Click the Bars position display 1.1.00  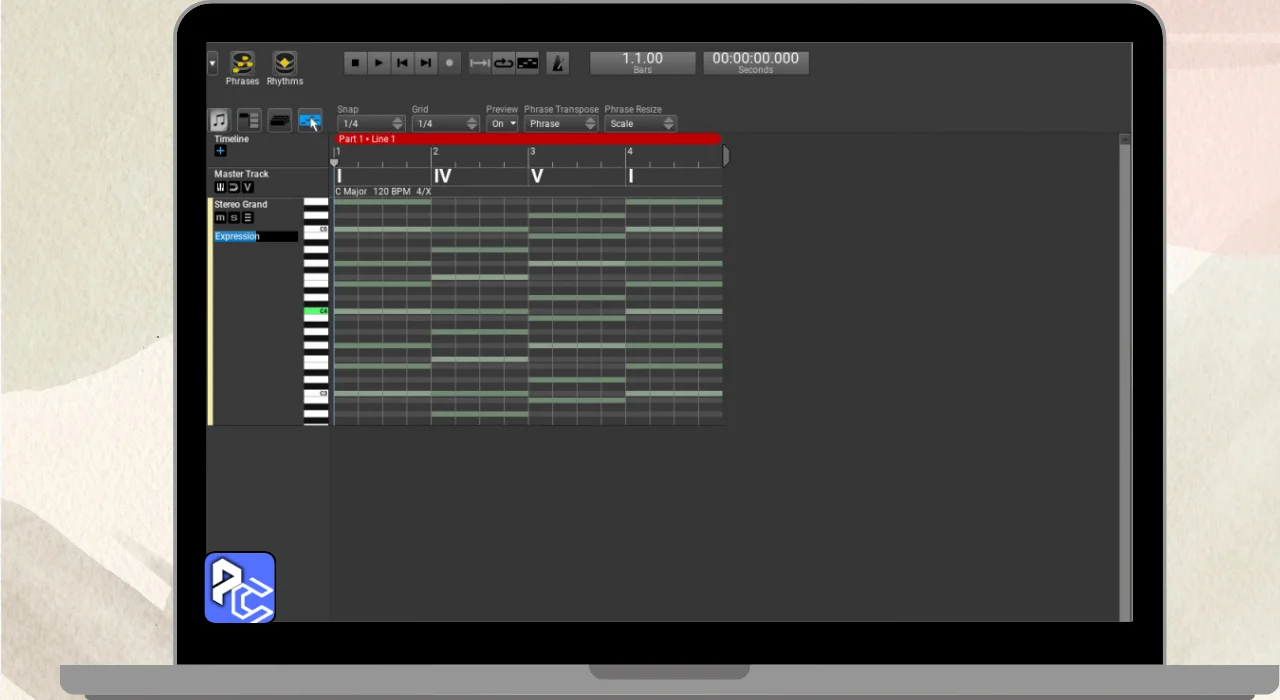pos(642,62)
